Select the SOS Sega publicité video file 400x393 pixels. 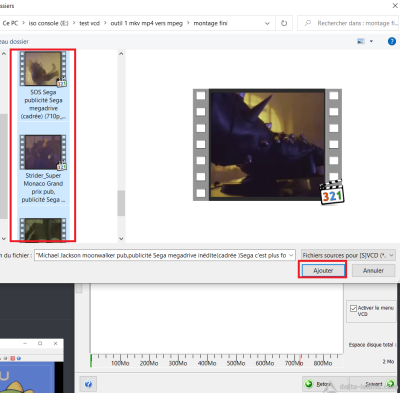(43, 86)
